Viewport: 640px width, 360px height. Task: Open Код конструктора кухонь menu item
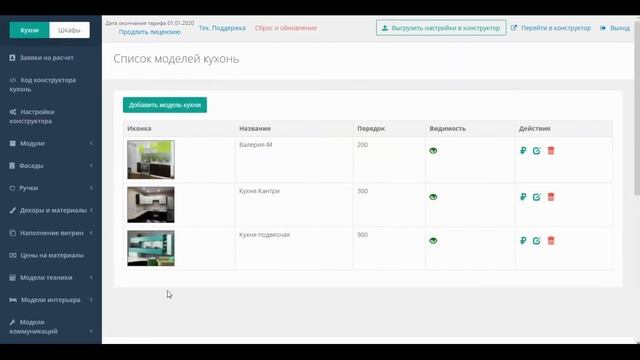51,84
